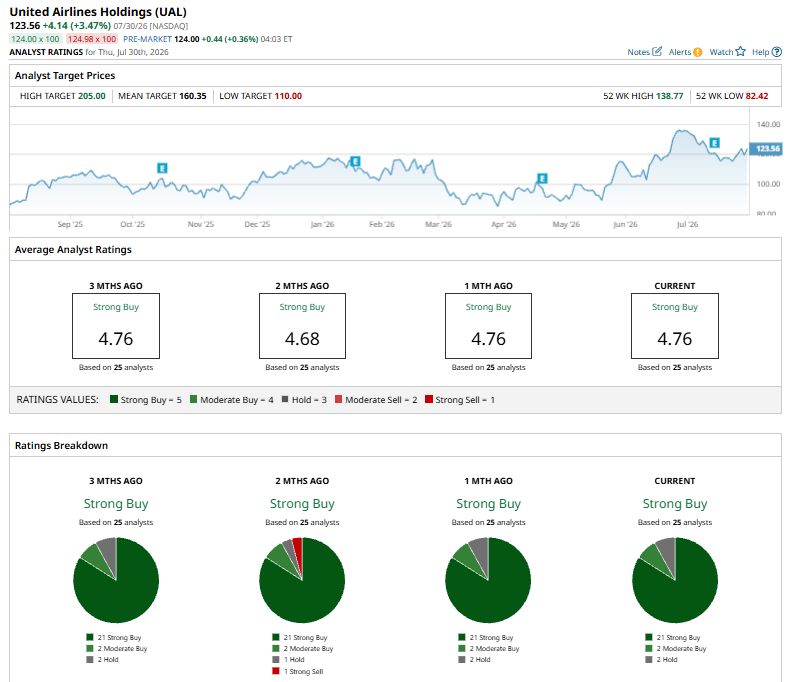This screenshot has width=786, height=682.
Task: Open the Notes edit icon
Action: coord(657,51)
